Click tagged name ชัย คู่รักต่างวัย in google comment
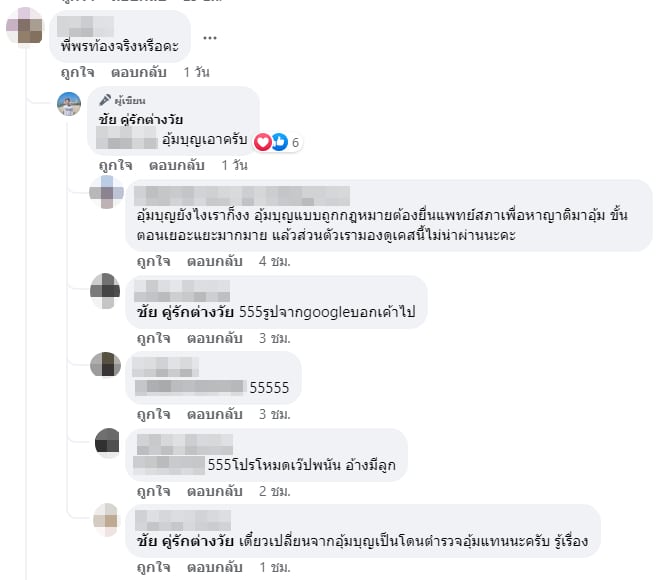The height and width of the screenshot is (580, 665). click(x=185, y=312)
